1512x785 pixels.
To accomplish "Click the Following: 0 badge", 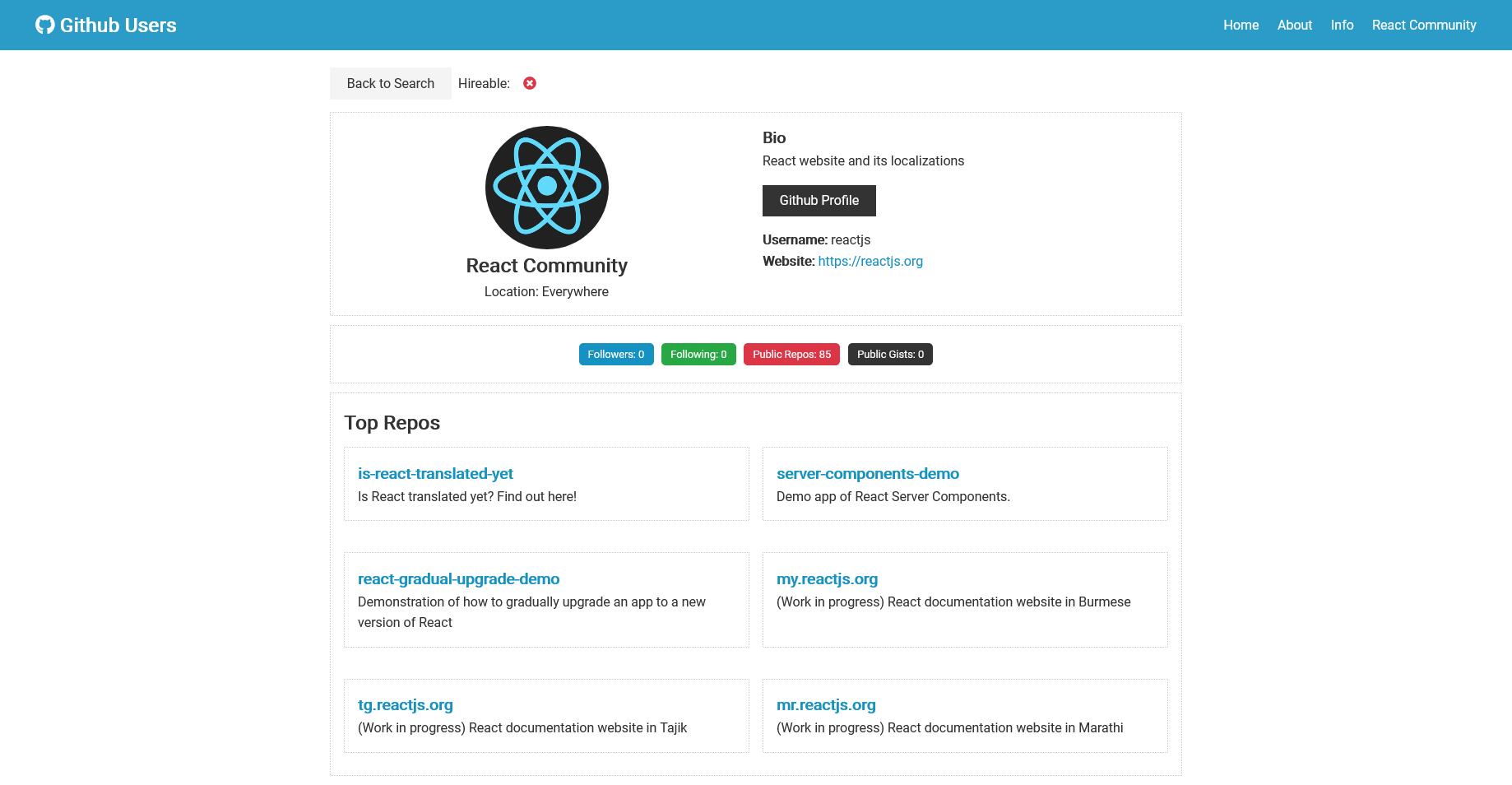I will pyautogui.click(x=698, y=354).
